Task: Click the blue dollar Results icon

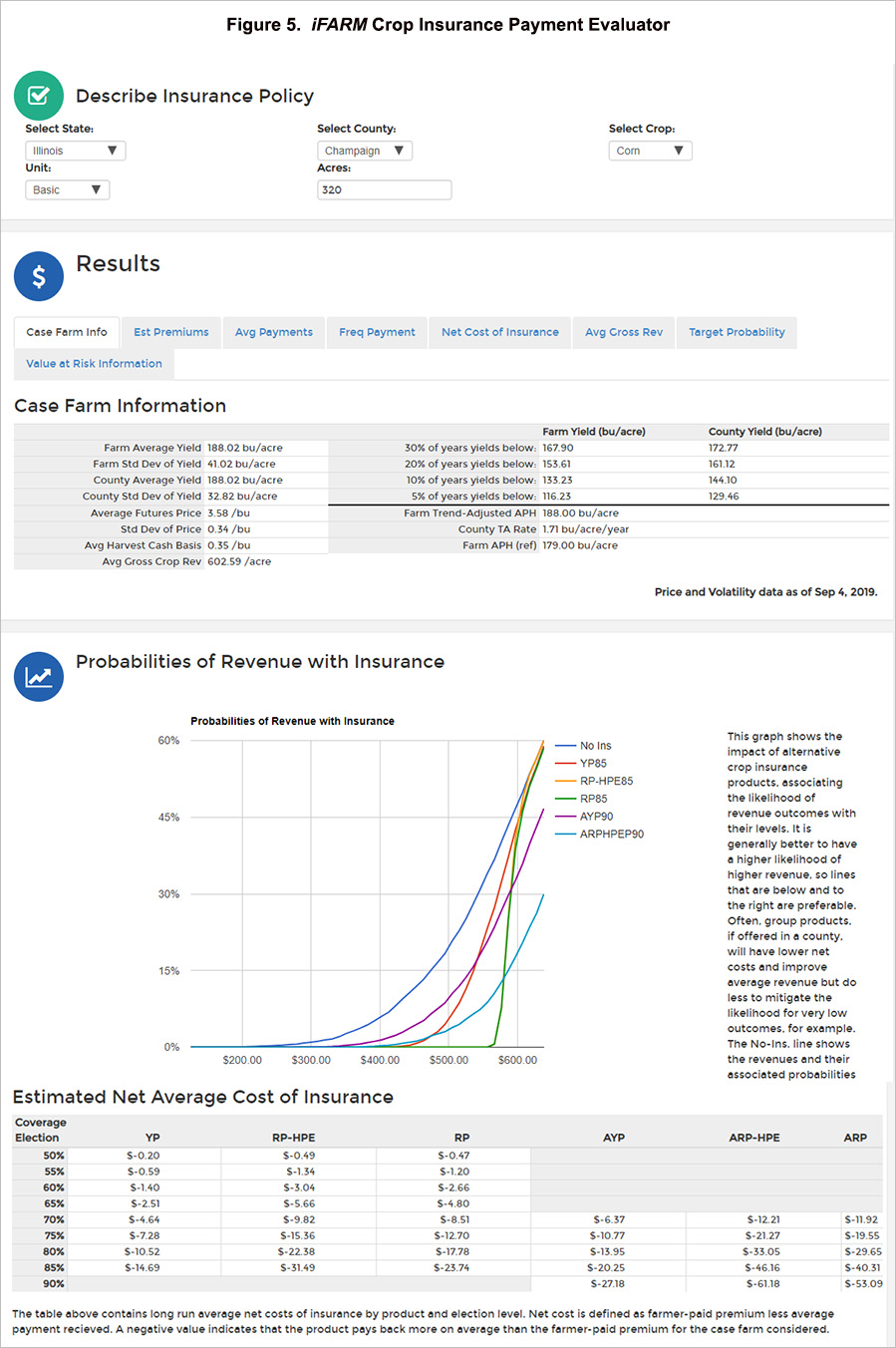Action: 39,276
